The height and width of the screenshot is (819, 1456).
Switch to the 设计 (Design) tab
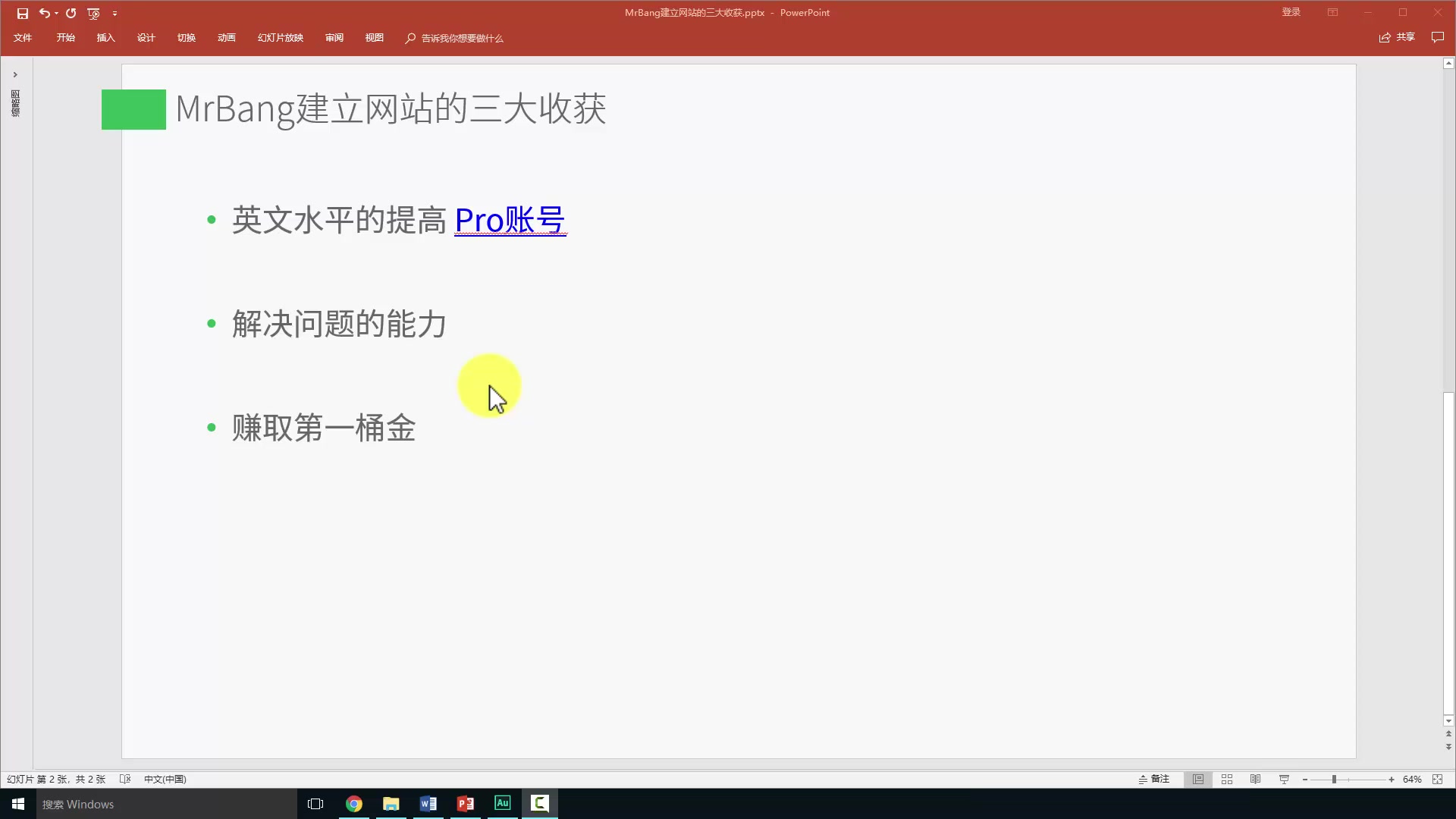tap(146, 37)
